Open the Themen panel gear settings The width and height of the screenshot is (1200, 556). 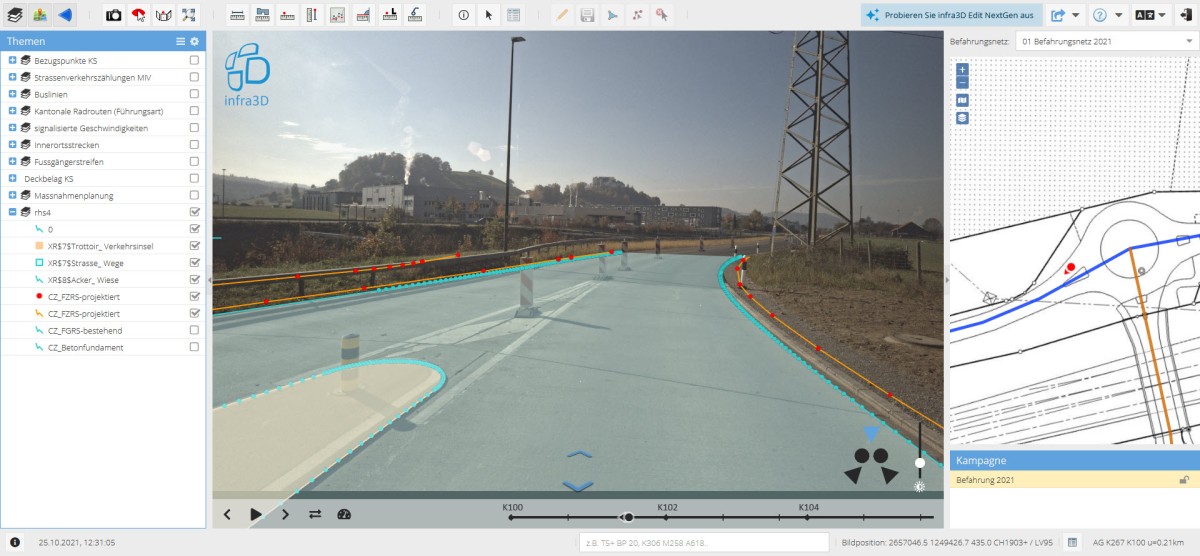[x=194, y=41]
